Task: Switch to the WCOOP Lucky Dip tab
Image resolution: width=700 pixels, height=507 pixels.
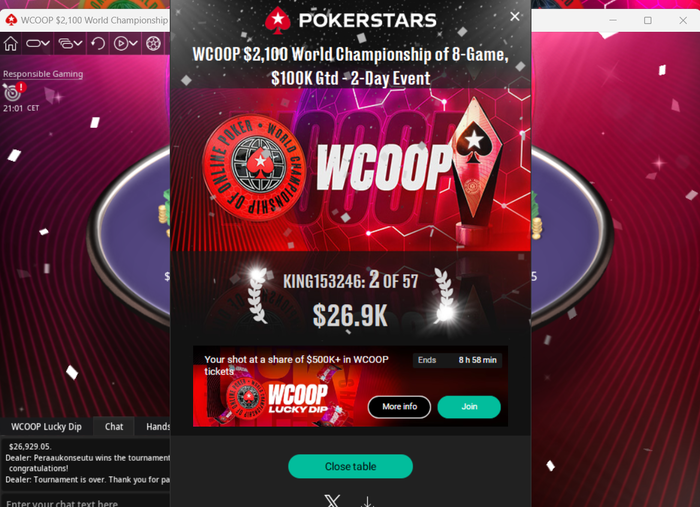Action: click(46, 427)
